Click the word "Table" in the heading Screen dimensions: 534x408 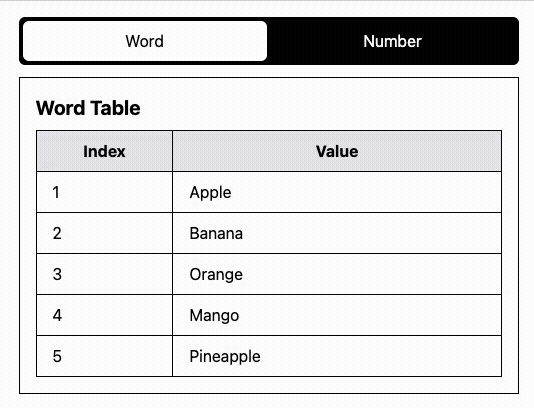[115, 108]
